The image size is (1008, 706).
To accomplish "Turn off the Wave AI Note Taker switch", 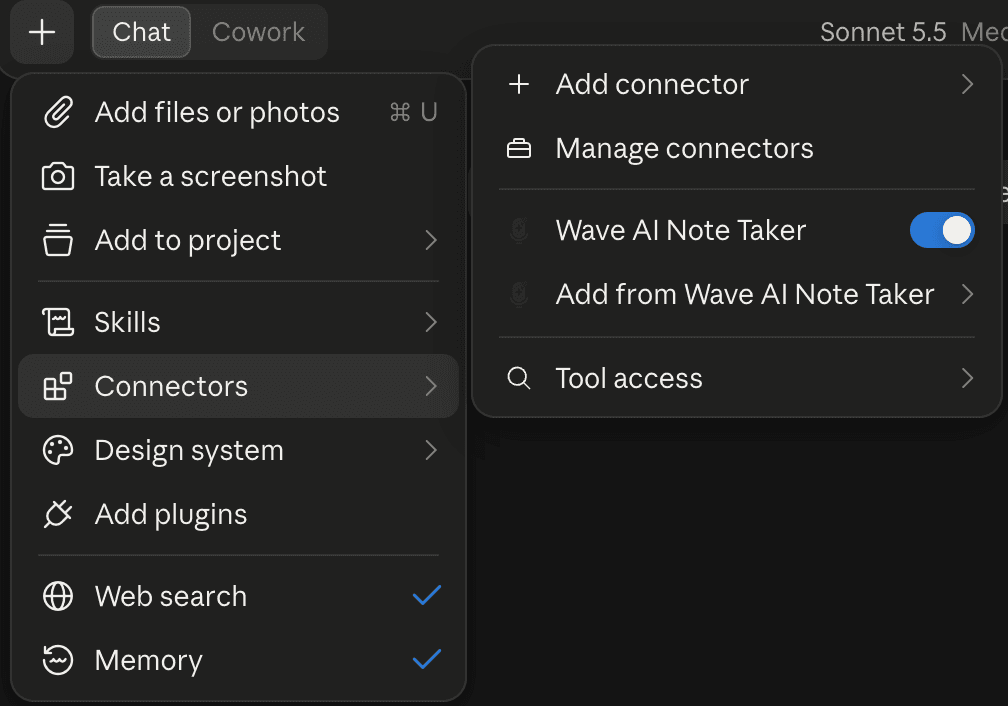I will (x=942, y=230).
